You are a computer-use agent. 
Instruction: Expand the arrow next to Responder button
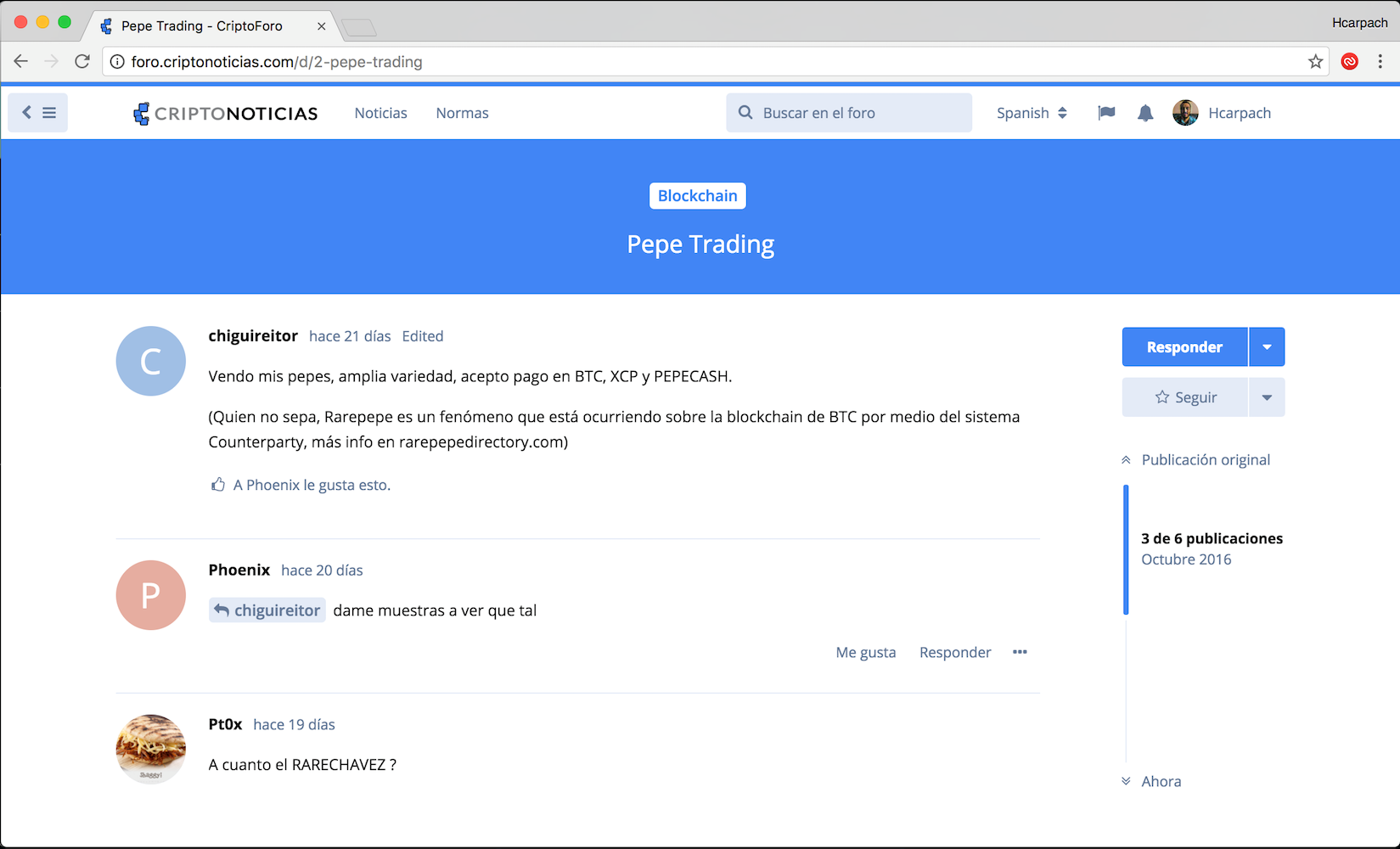pos(1267,347)
